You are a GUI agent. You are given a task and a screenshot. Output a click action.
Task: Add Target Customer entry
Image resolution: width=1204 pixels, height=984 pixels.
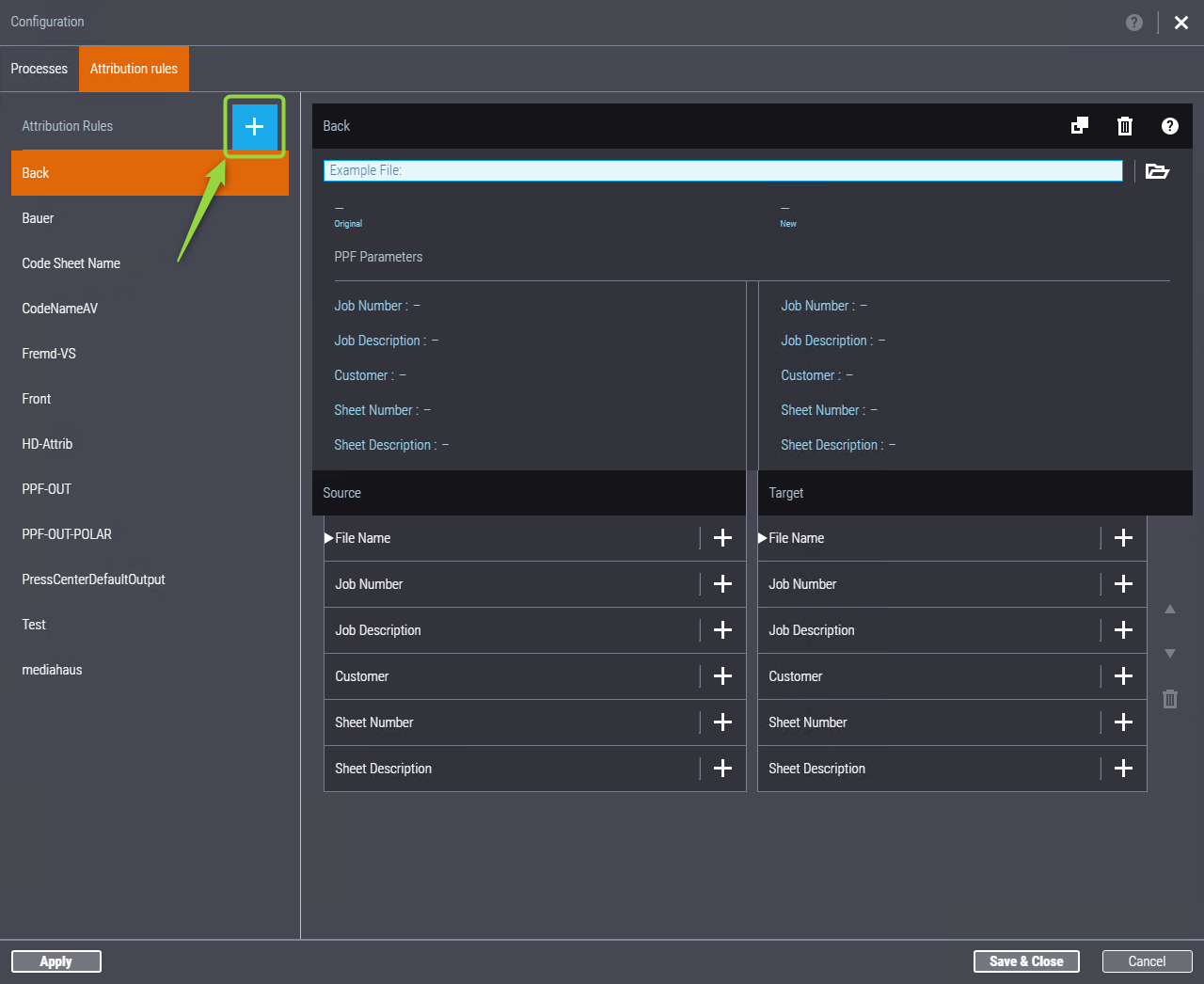1123,676
